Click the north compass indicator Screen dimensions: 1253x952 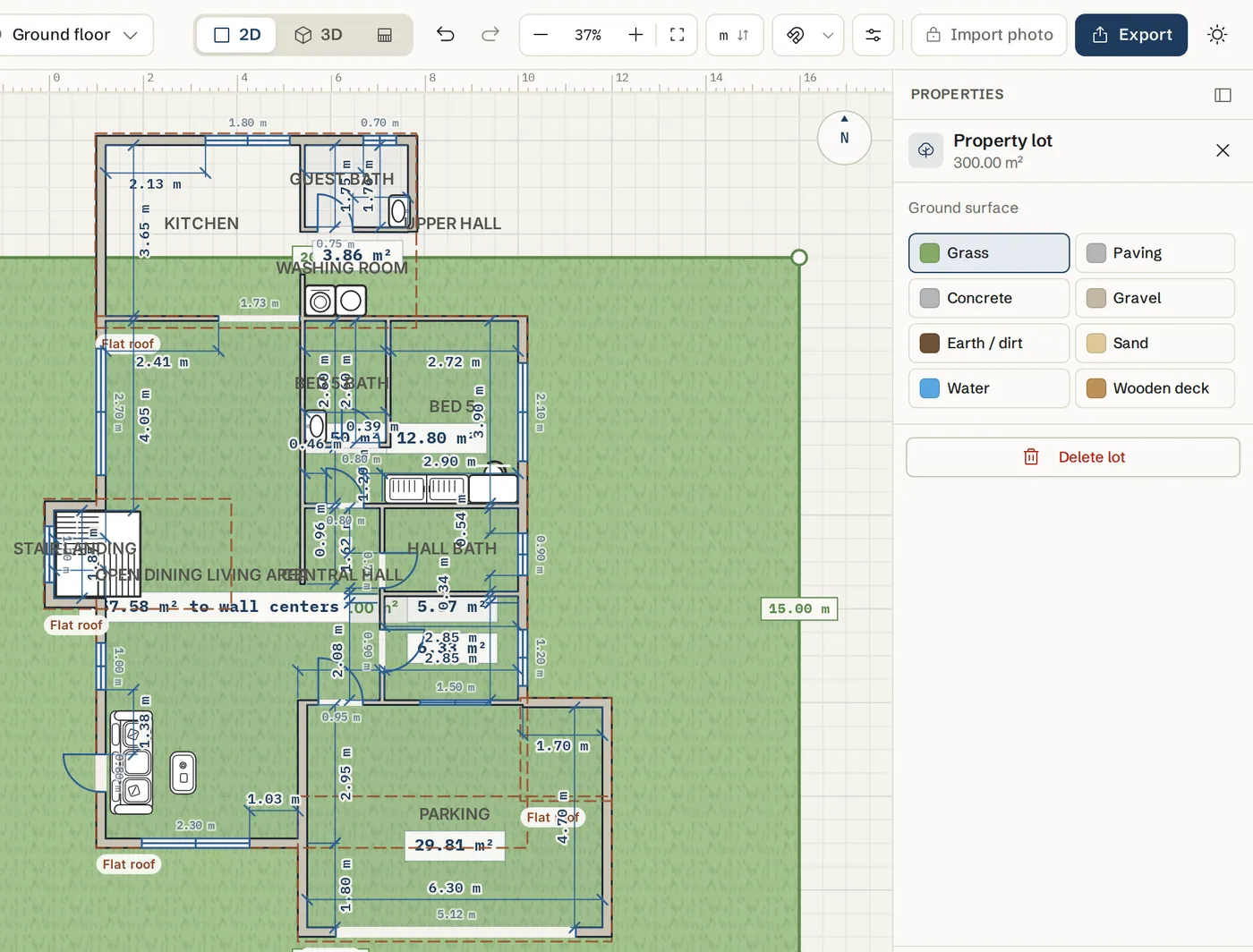coord(844,138)
